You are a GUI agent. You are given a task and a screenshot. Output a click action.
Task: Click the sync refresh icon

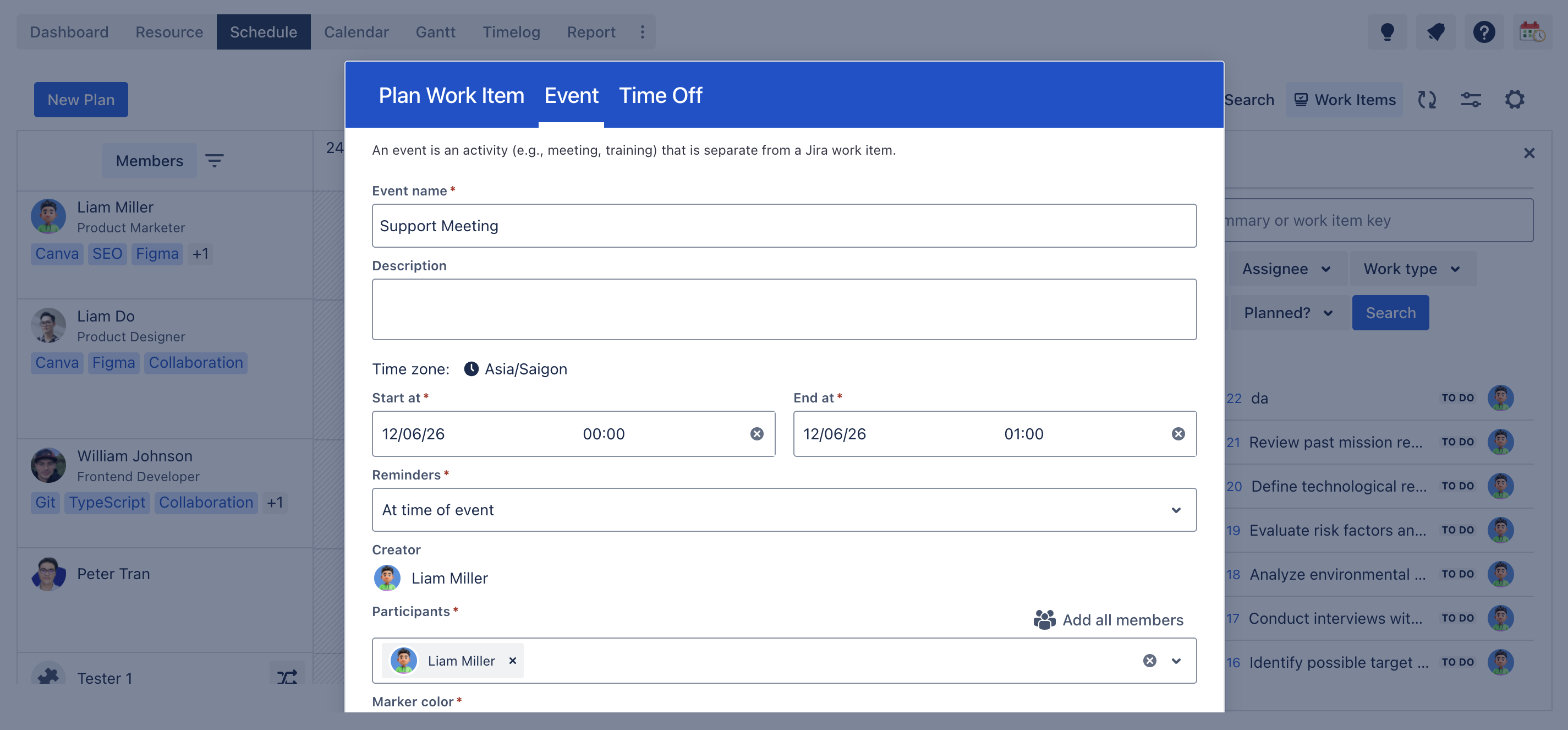click(x=1427, y=99)
